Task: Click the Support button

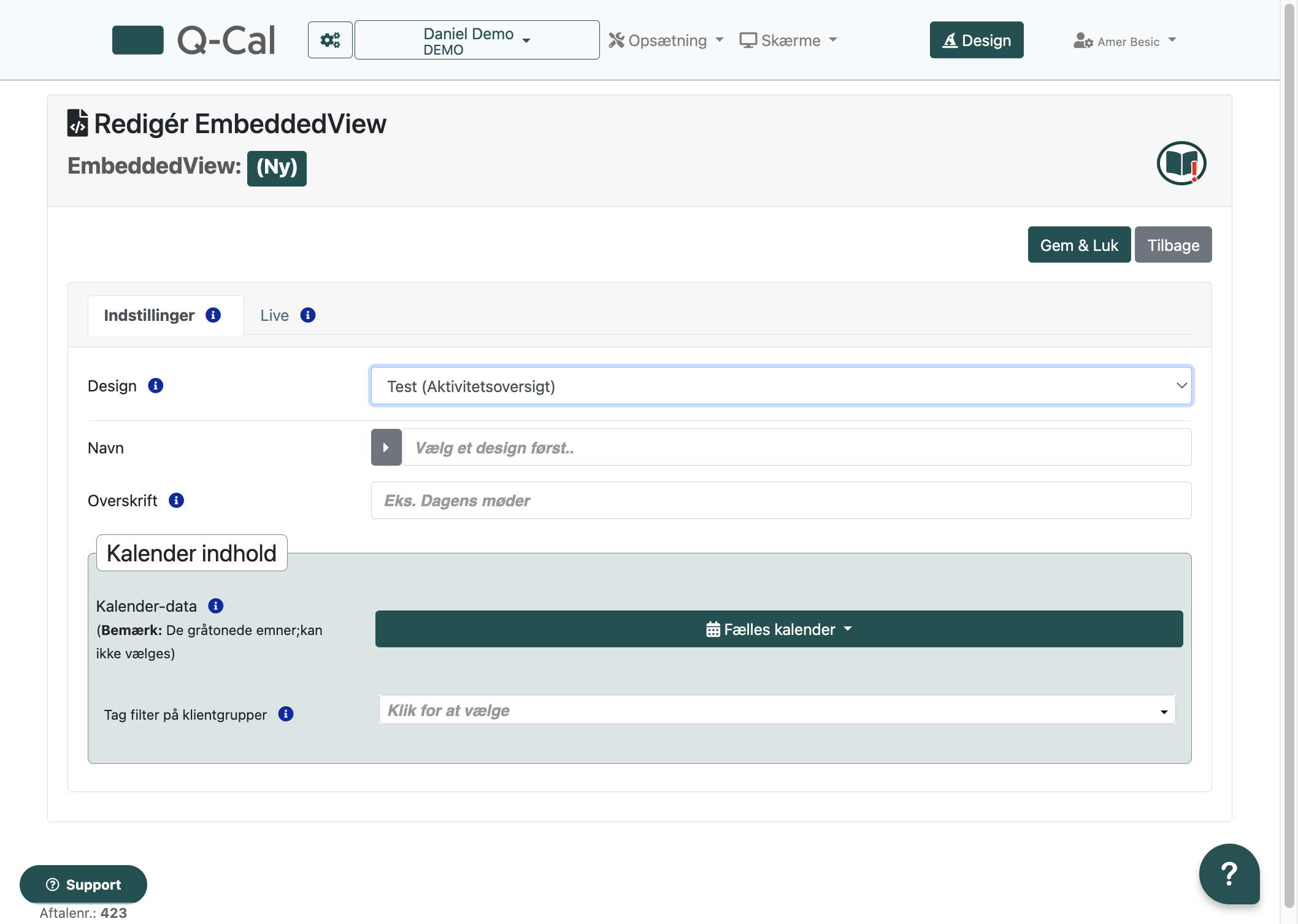Action: tap(83, 884)
